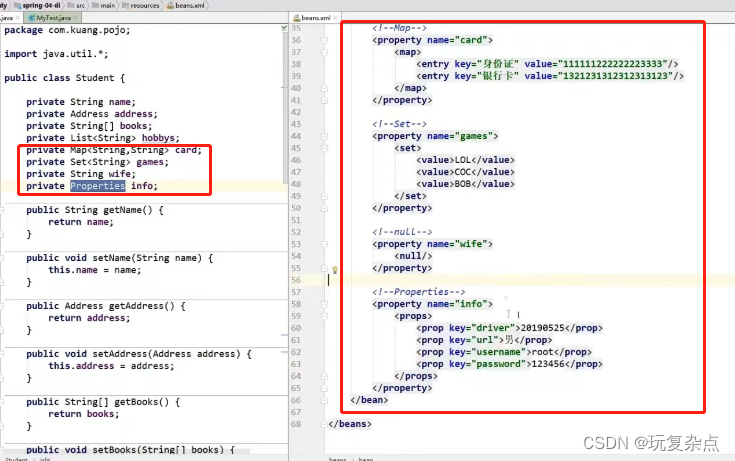The width and height of the screenshot is (735, 461).
Task: Click the private List<String> hobbys field
Action: pos(103,138)
